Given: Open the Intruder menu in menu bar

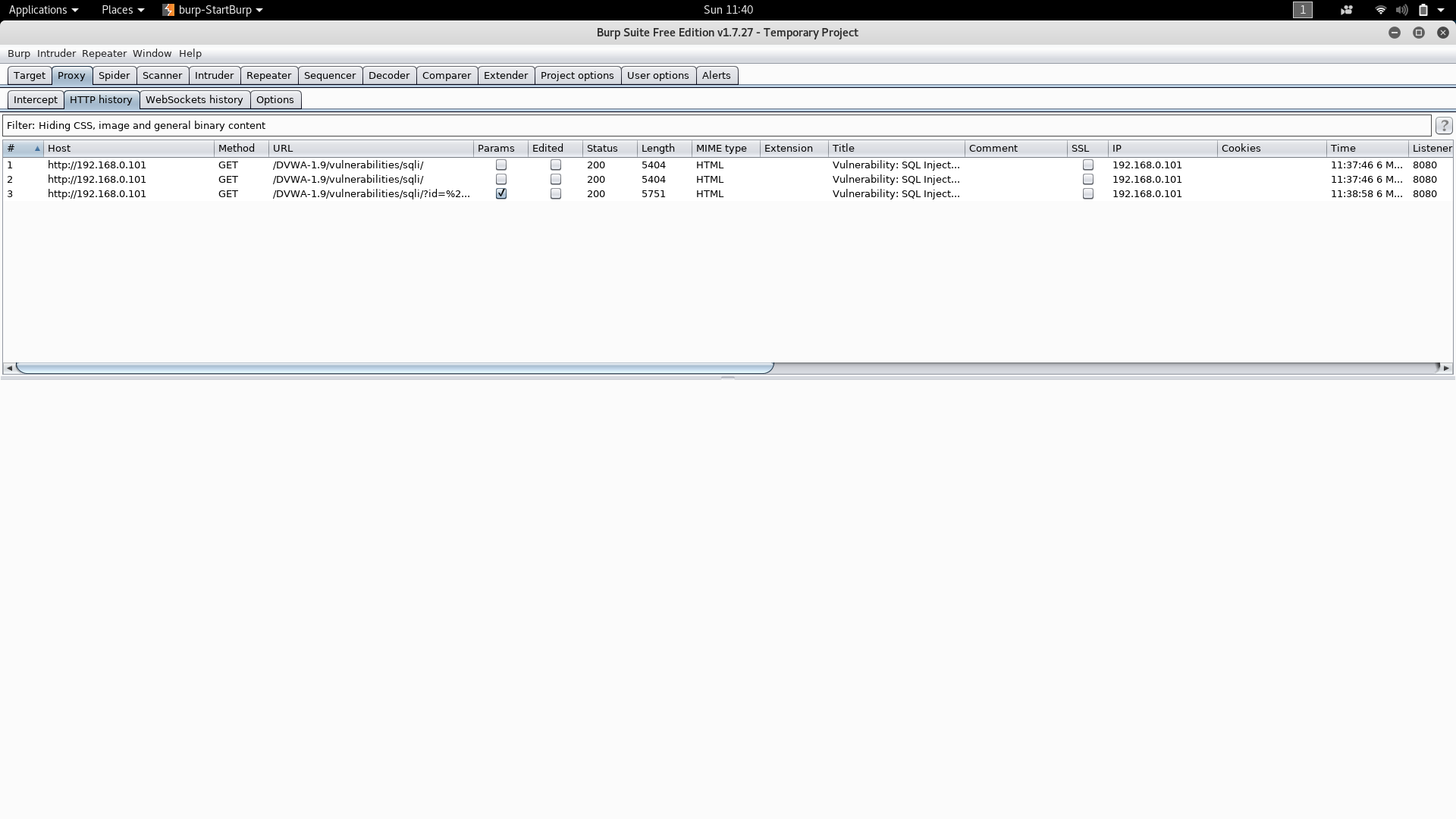Looking at the screenshot, I should [56, 54].
